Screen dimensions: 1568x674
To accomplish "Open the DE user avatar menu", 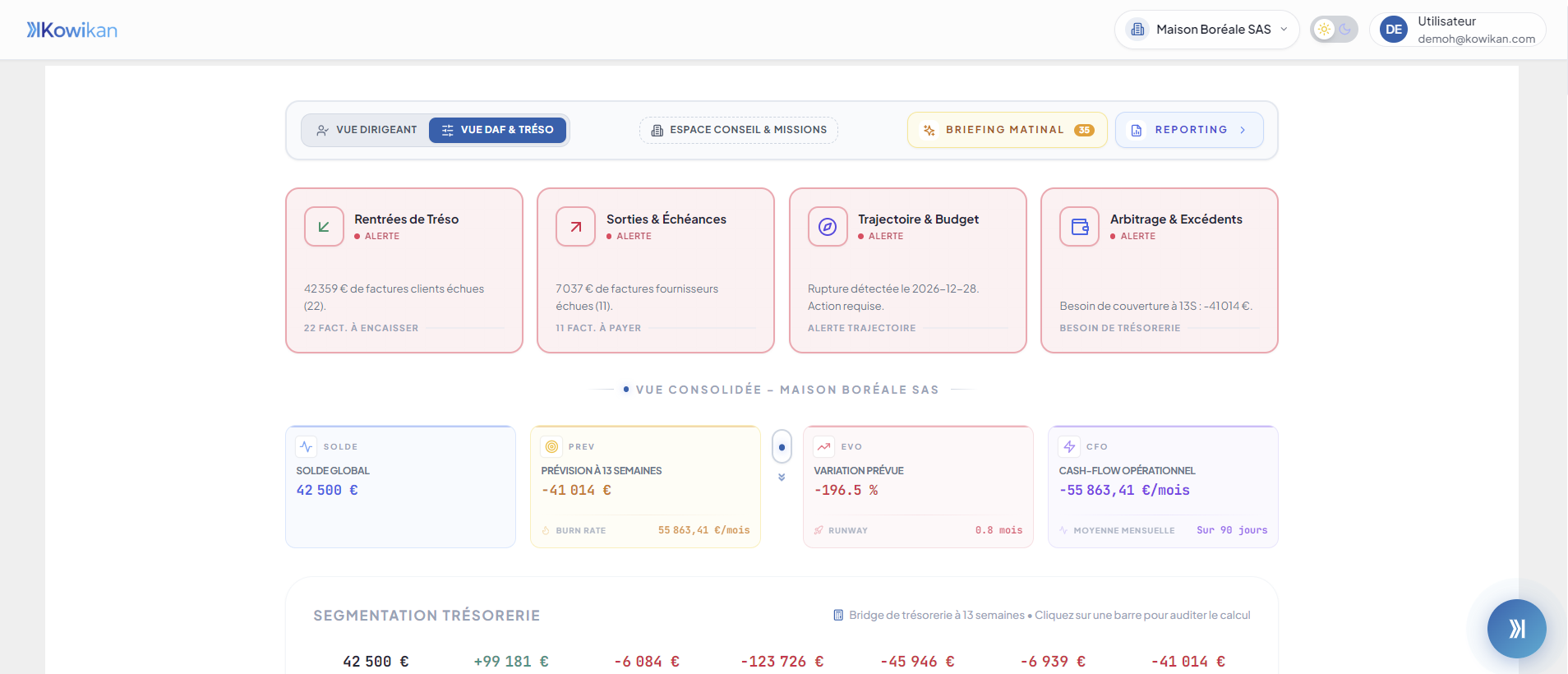I will click(1394, 30).
